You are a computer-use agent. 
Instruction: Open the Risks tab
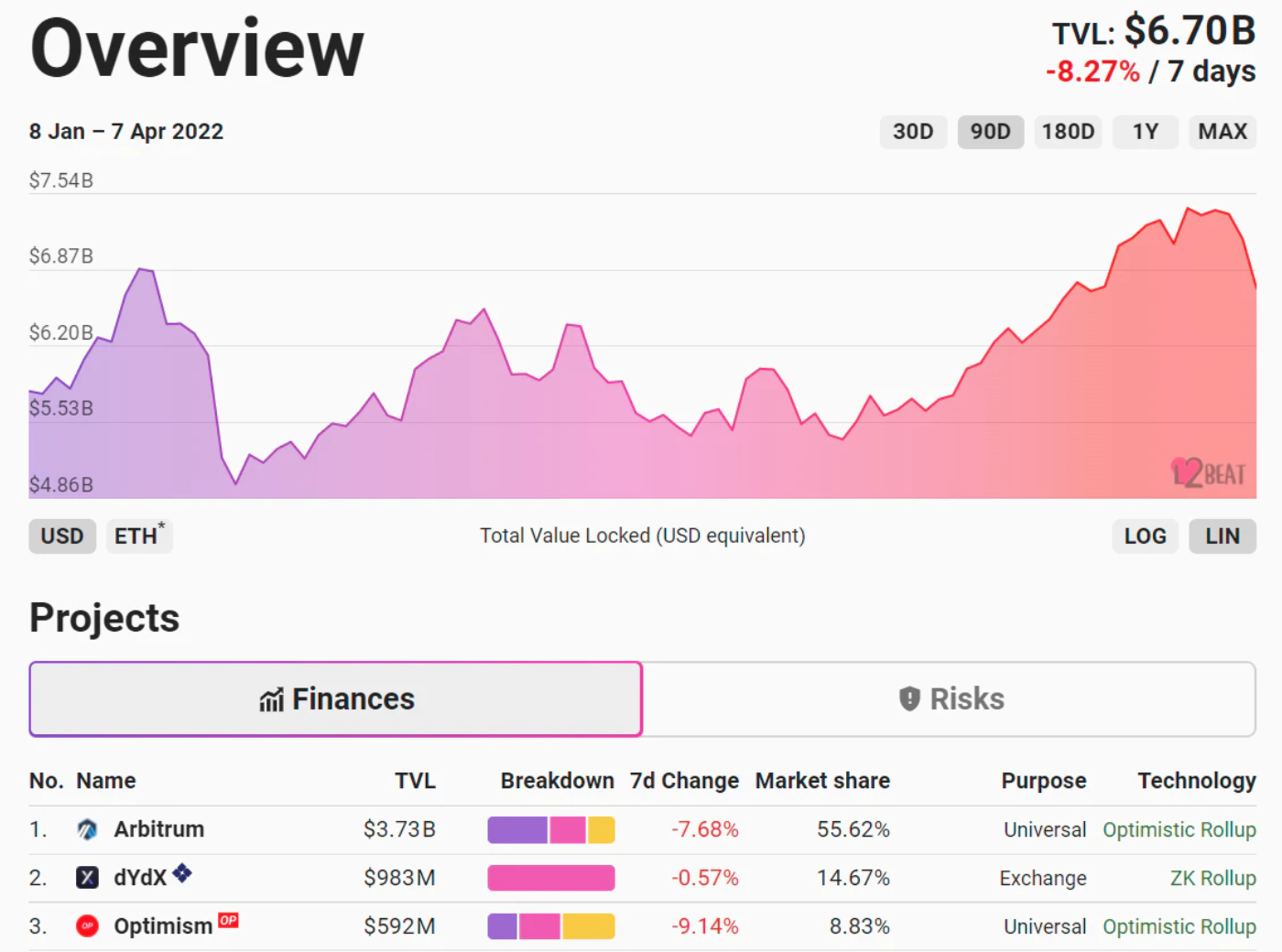[950, 699]
